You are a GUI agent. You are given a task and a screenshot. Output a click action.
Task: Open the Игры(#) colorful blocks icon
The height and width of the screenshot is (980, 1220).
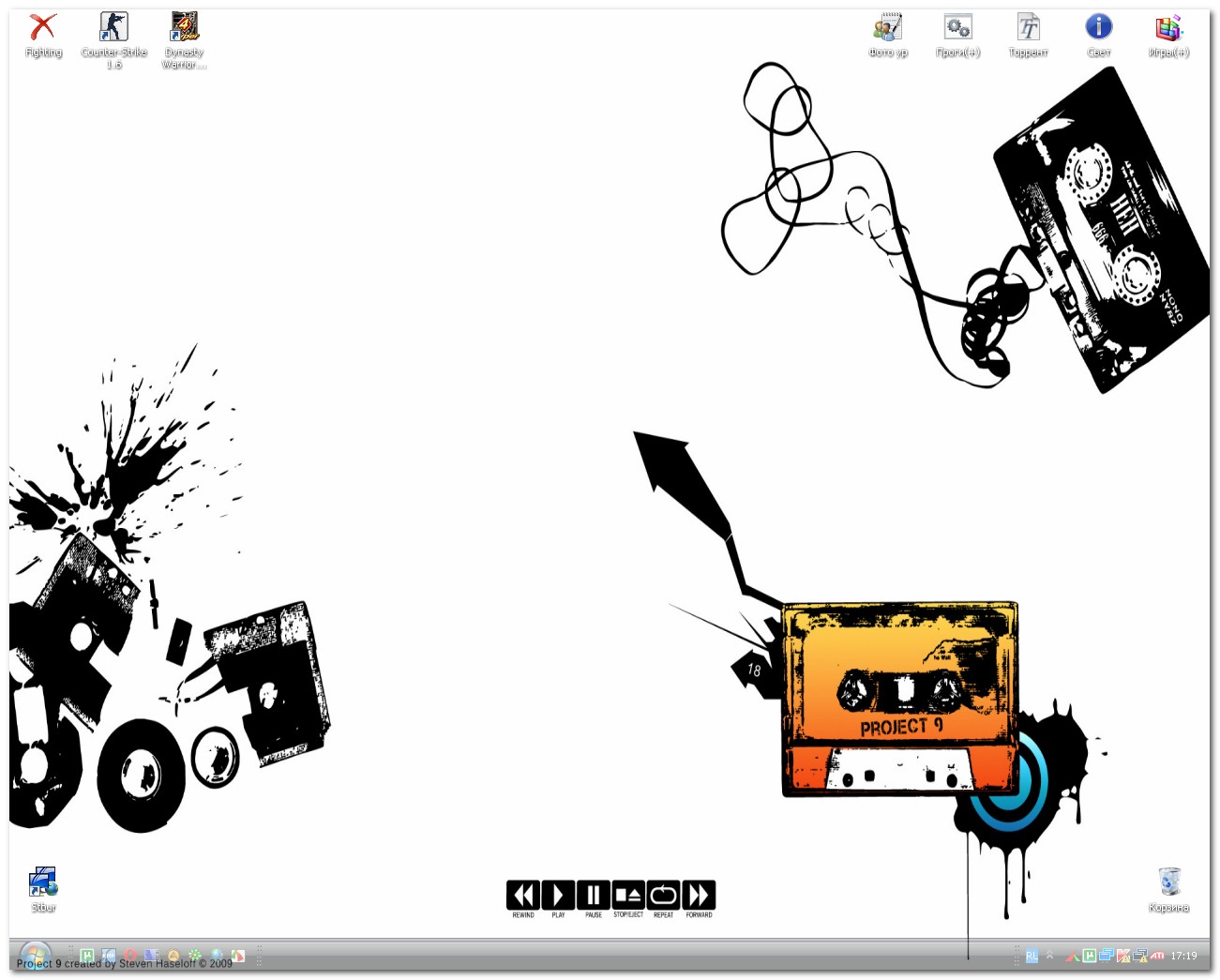1168,28
